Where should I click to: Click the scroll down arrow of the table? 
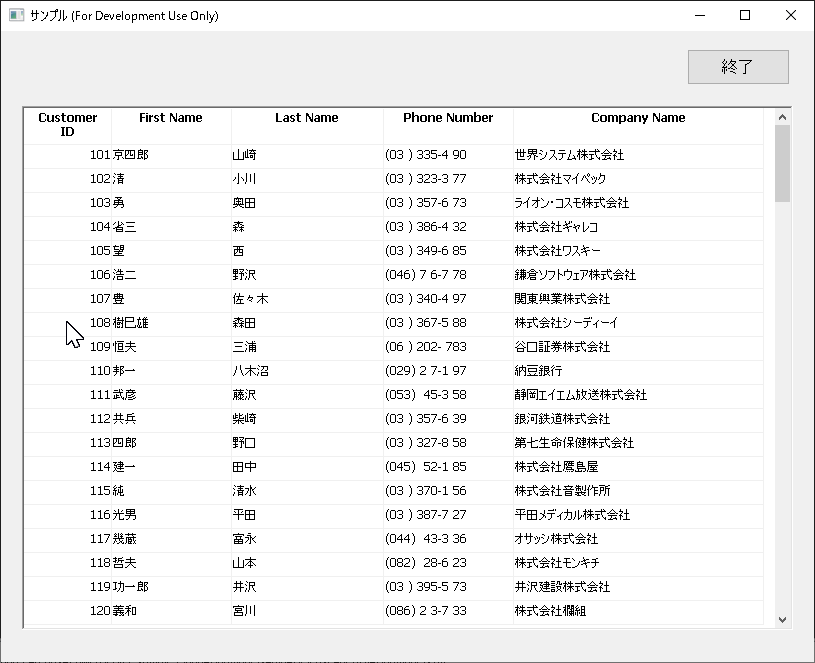click(782, 619)
